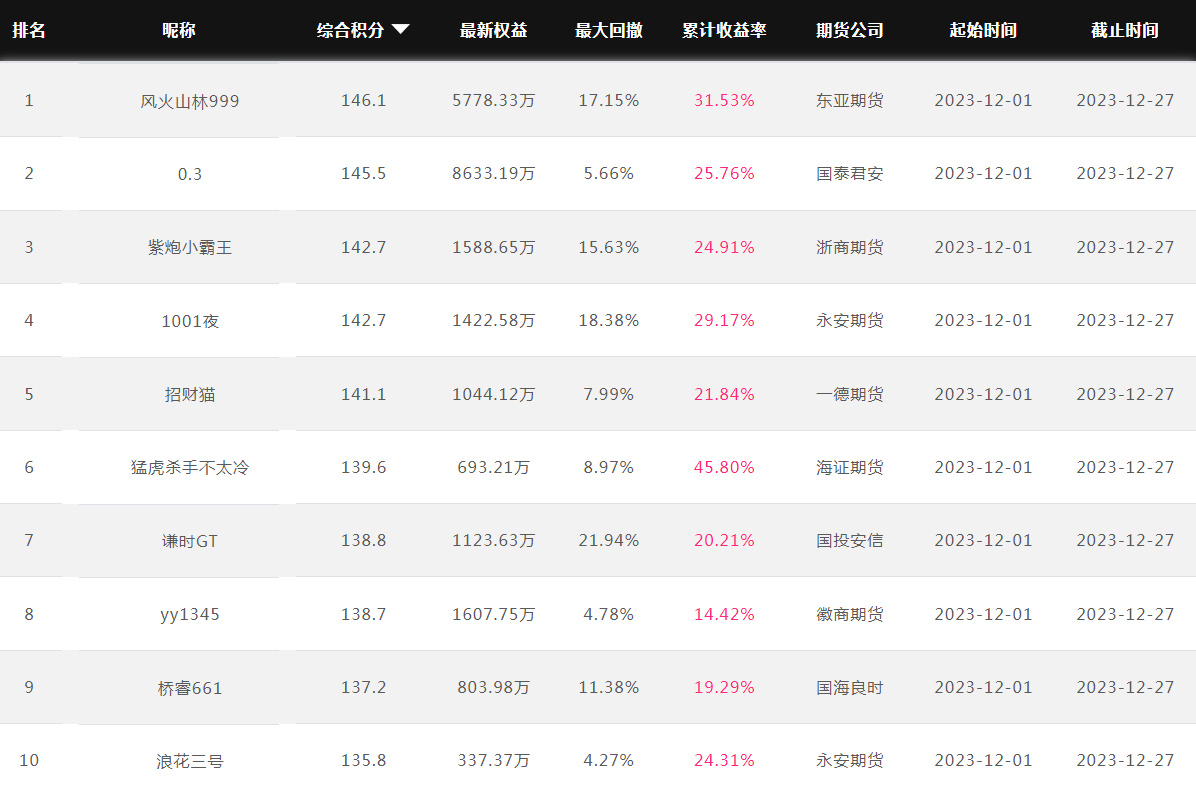Select nickname 猛虎杀手不太冷
The image size is (1196, 794).
(190, 468)
